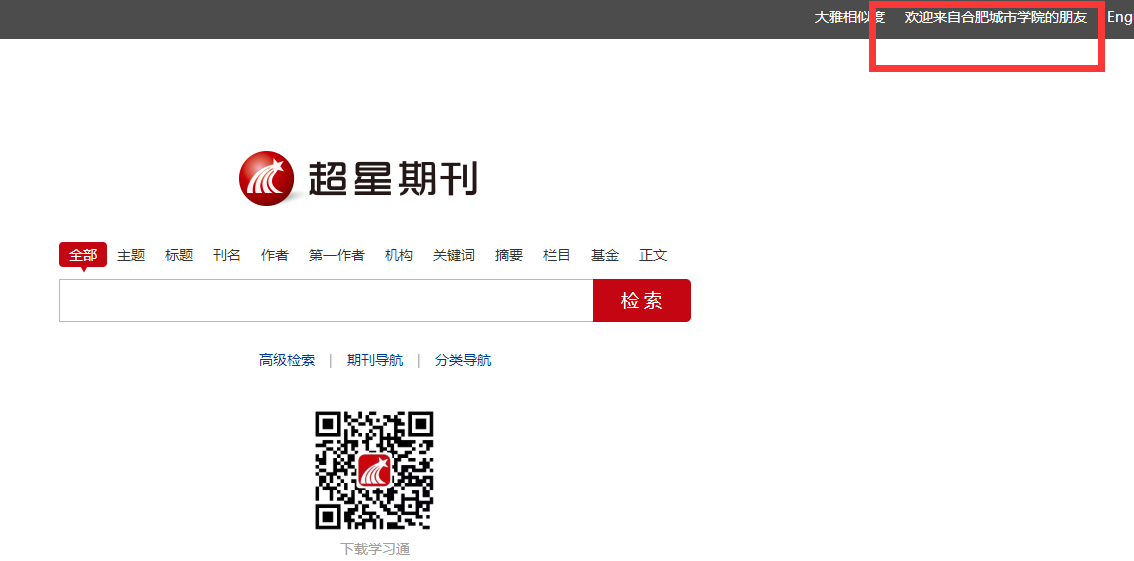1134x561 pixels.
Task: Switch to the 机构 search tab
Action: (398, 254)
